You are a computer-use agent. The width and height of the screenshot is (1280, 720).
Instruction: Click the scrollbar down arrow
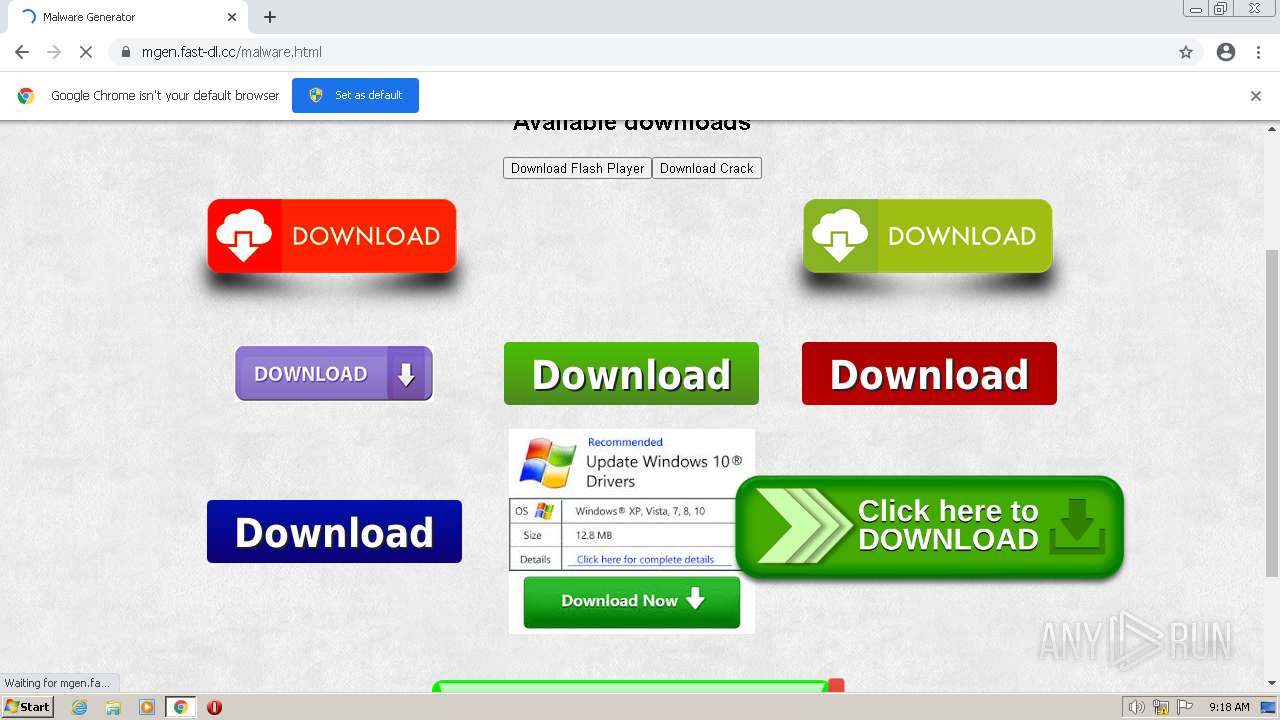(x=1272, y=683)
